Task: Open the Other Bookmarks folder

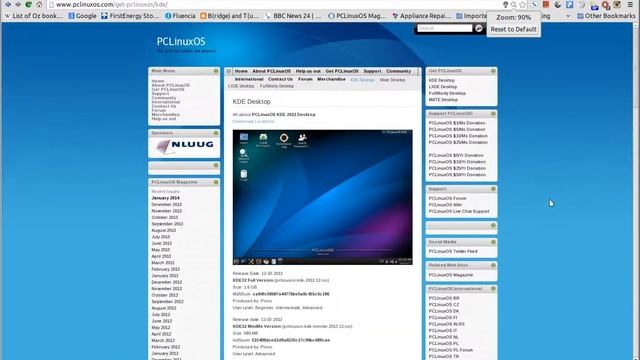Action: tap(606, 16)
